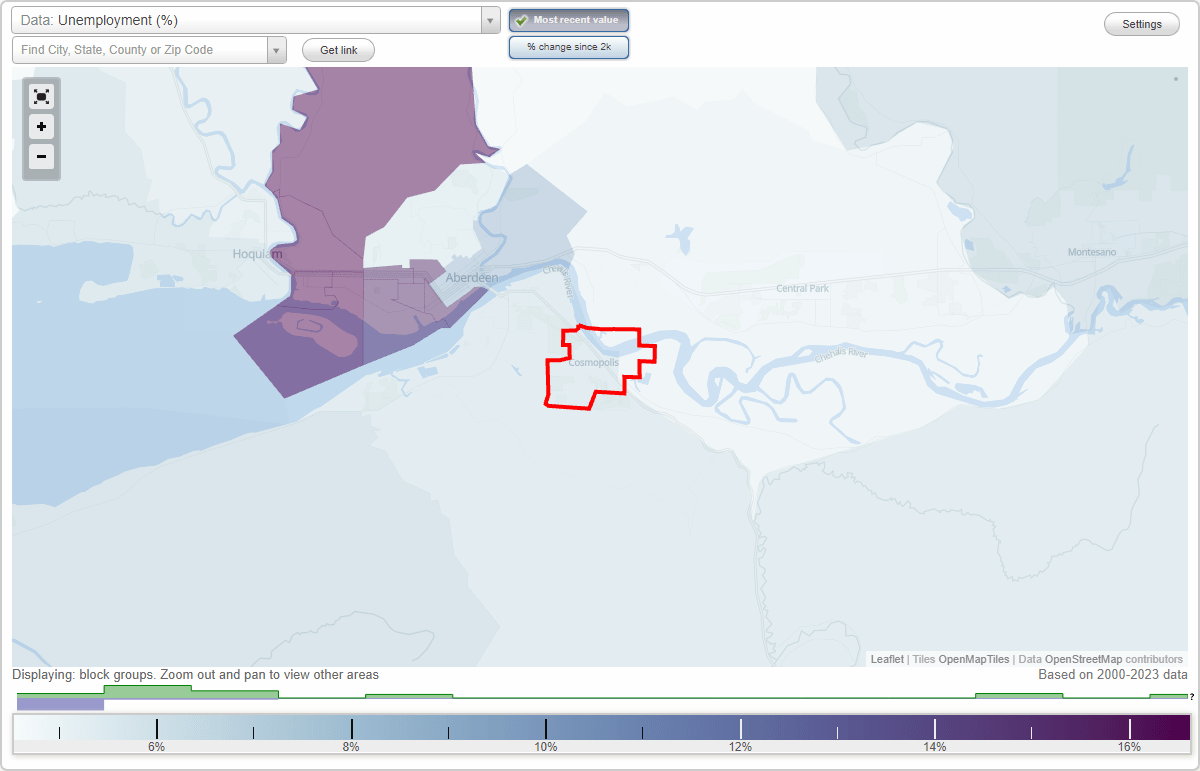Screen dimensions: 1200x771
Task: Enable the % change since 2k comparison
Action: coord(569,46)
